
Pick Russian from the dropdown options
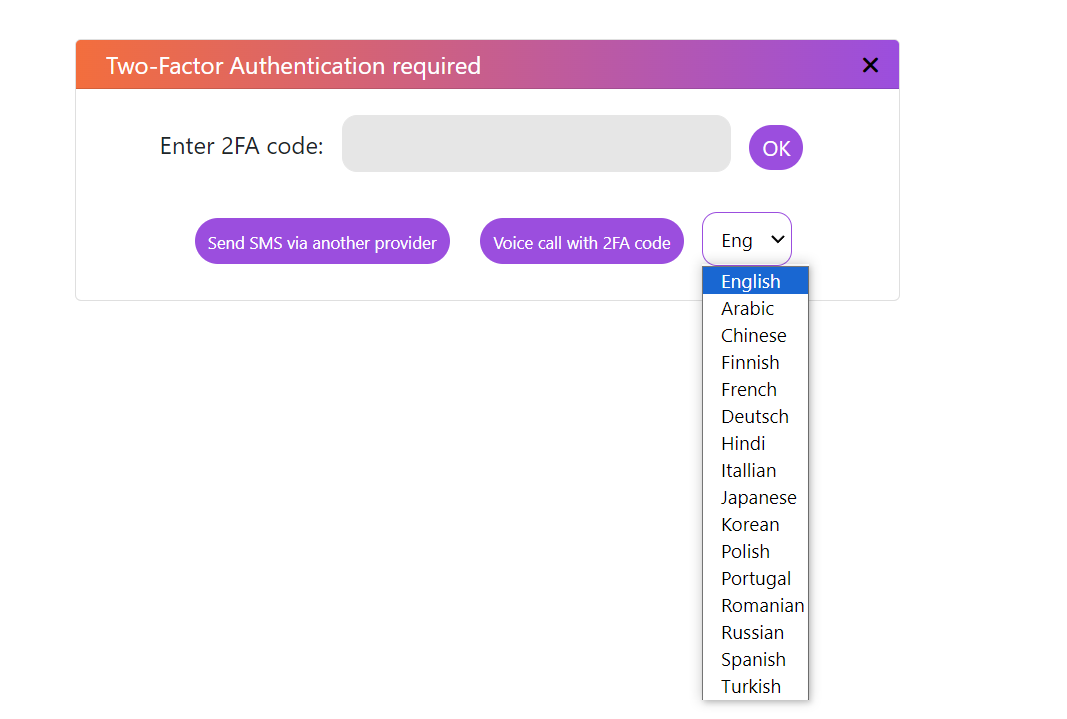click(x=754, y=632)
